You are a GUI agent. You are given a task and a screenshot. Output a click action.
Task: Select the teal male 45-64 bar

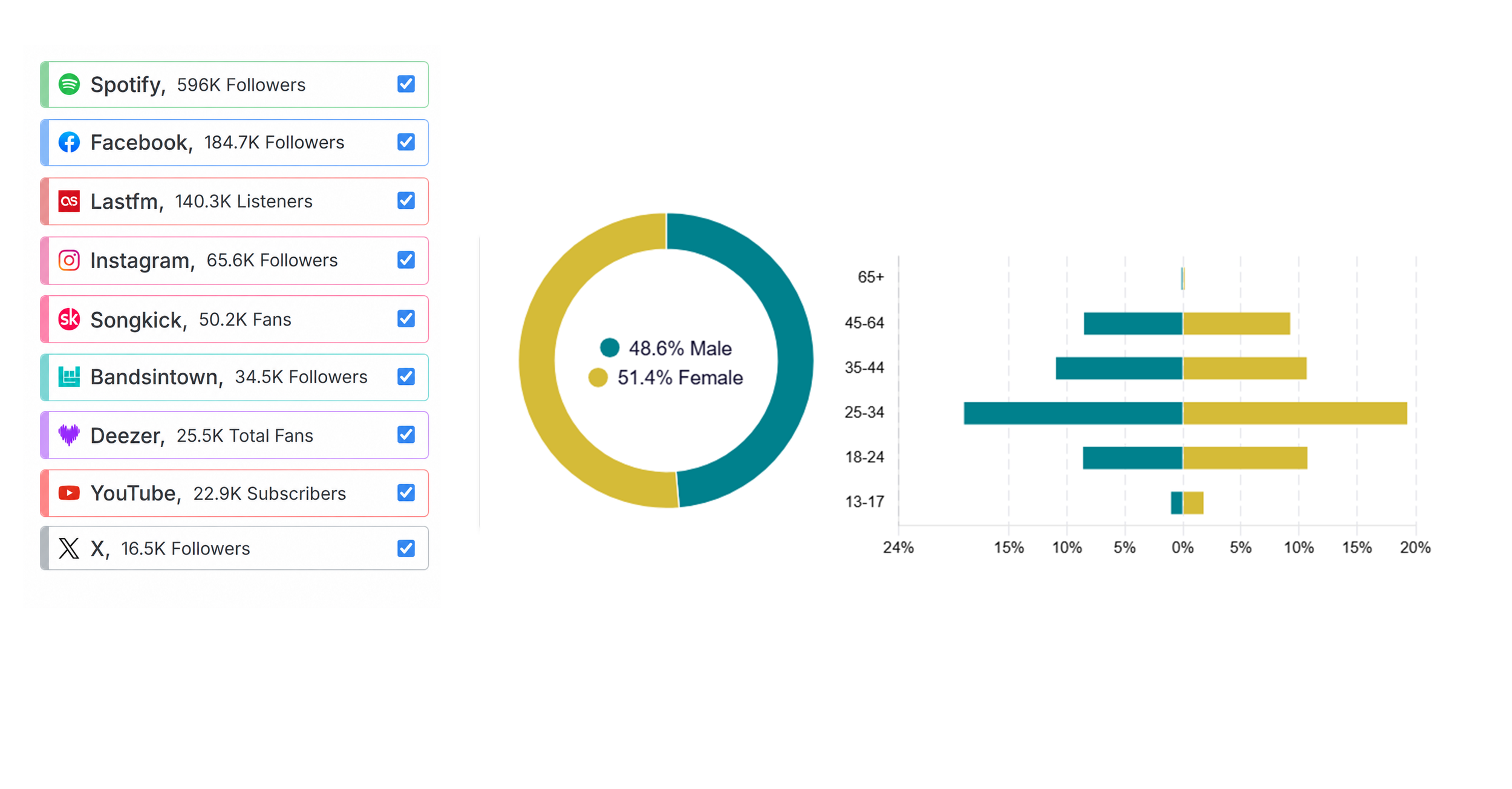coord(1133,324)
